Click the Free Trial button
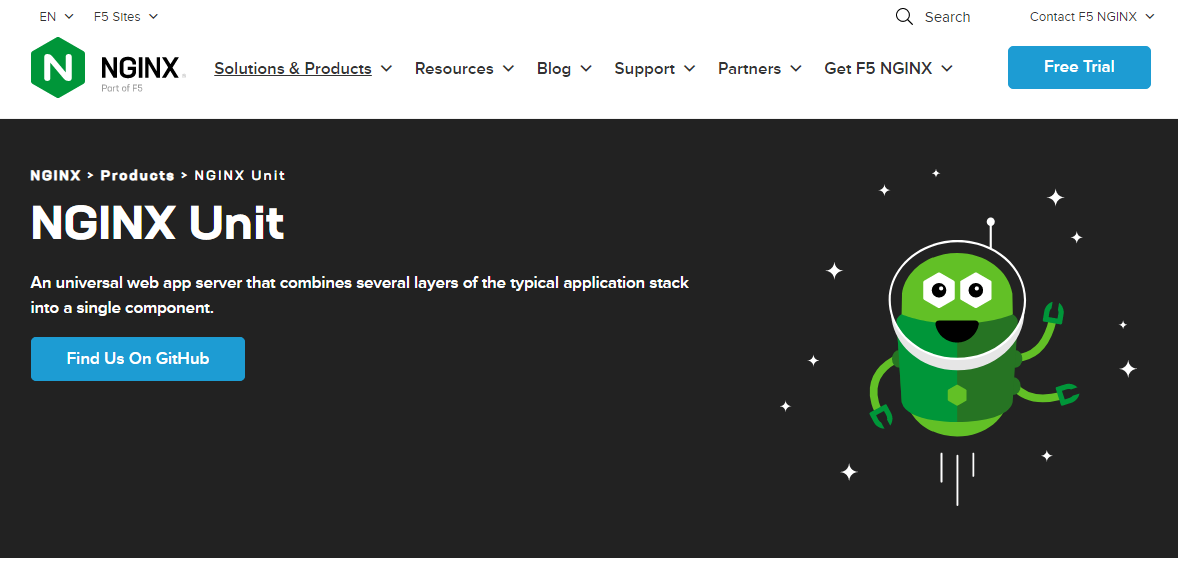The height and width of the screenshot is (566, 1178). pyautogui.click(x=1079, y=67)
